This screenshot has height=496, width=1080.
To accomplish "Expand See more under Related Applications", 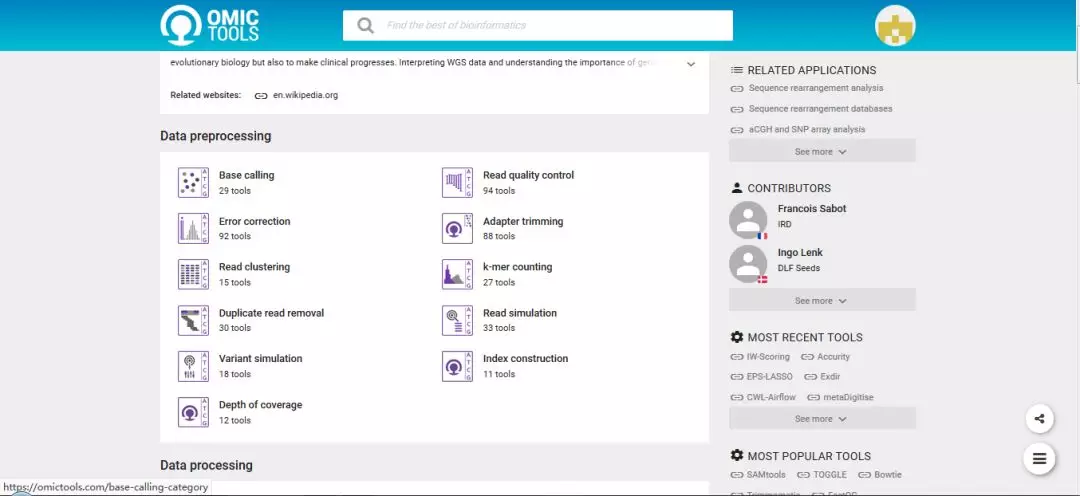I will coord(822,151).
